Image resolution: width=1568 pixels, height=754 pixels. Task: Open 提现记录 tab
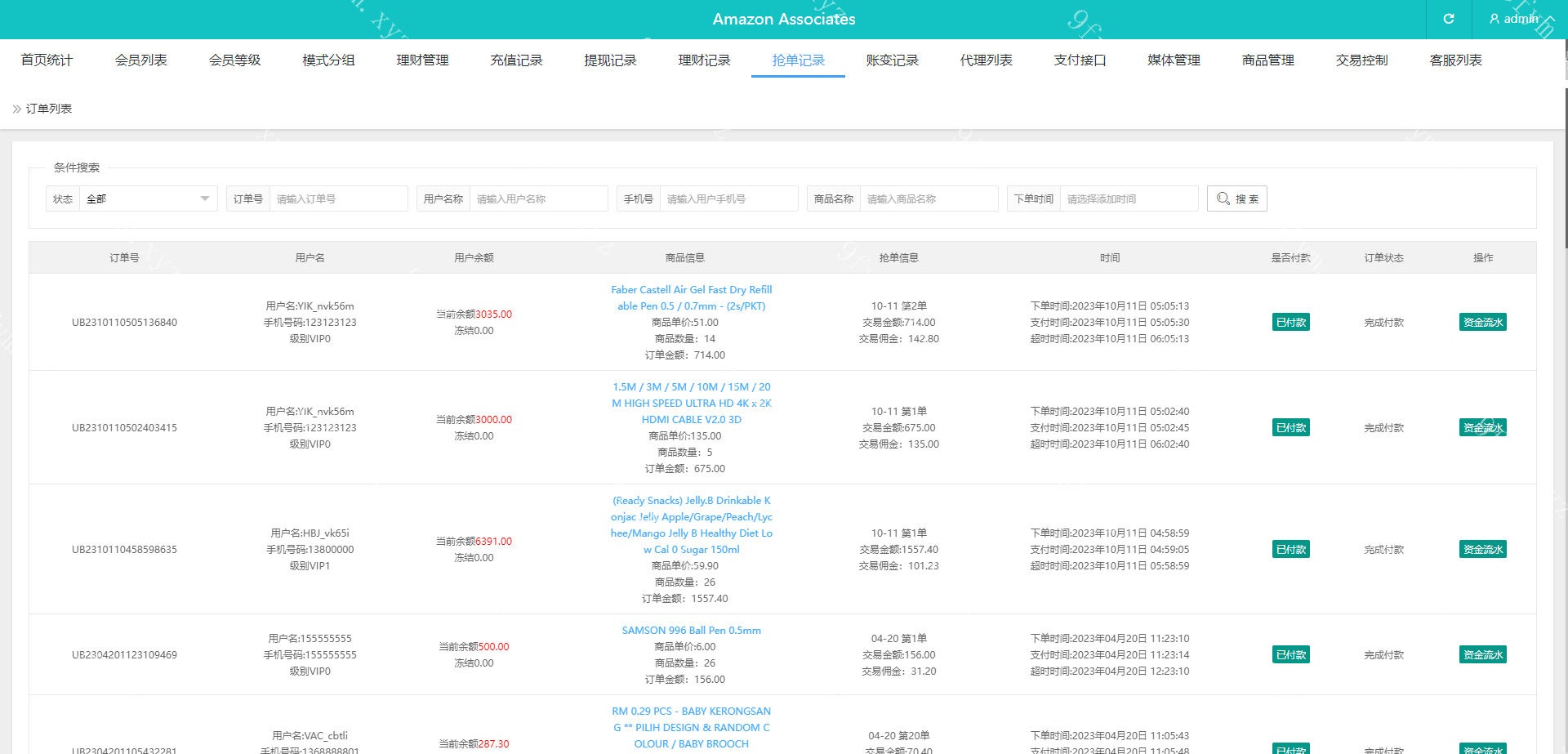(x=610, y=60)
